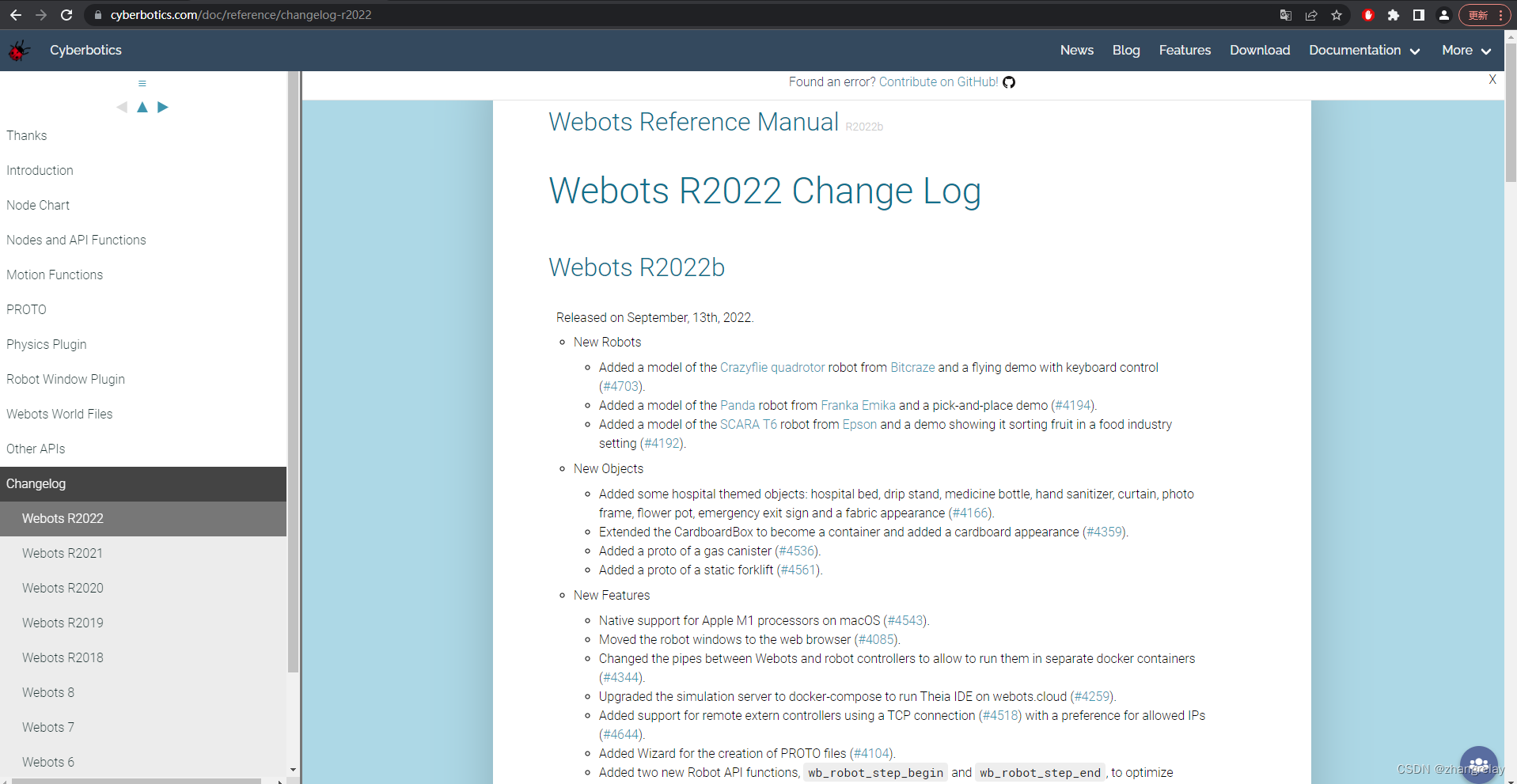Screen dimensions: 1517x784
Task: Select Webots R2019 changelog item
Action: 143,623
